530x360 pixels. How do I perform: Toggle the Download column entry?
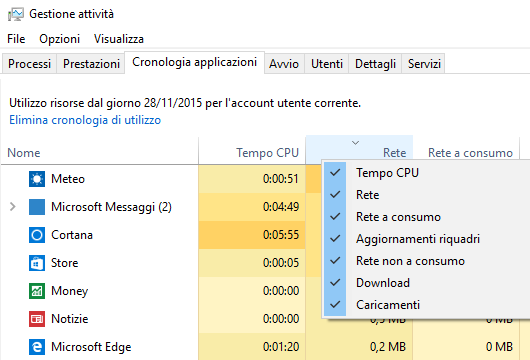[x=427, y=283]
